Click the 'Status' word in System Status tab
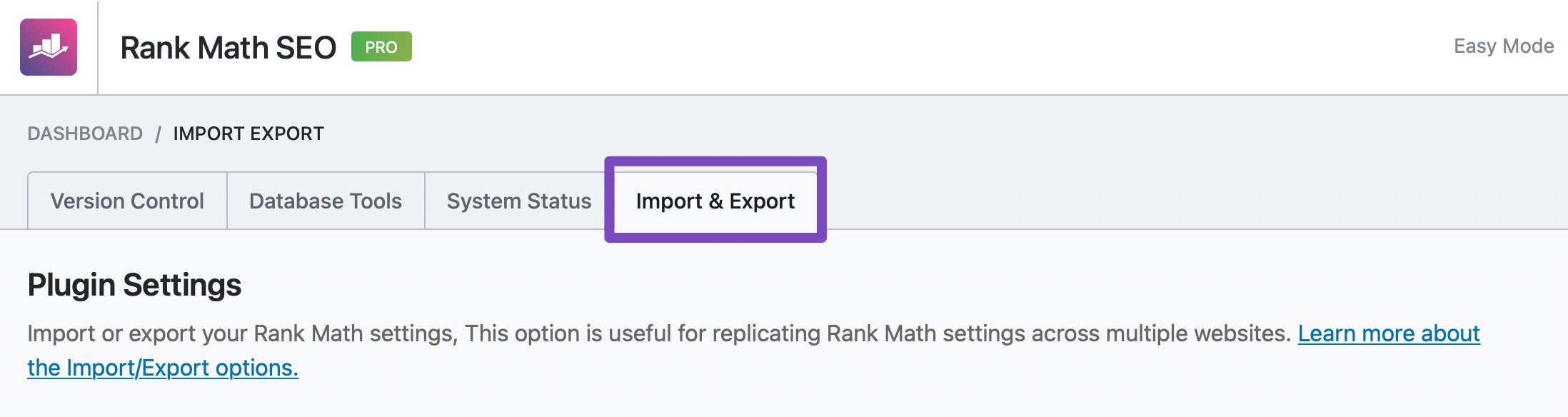Screen dimensions: 1568x417 tap(559, 201)
